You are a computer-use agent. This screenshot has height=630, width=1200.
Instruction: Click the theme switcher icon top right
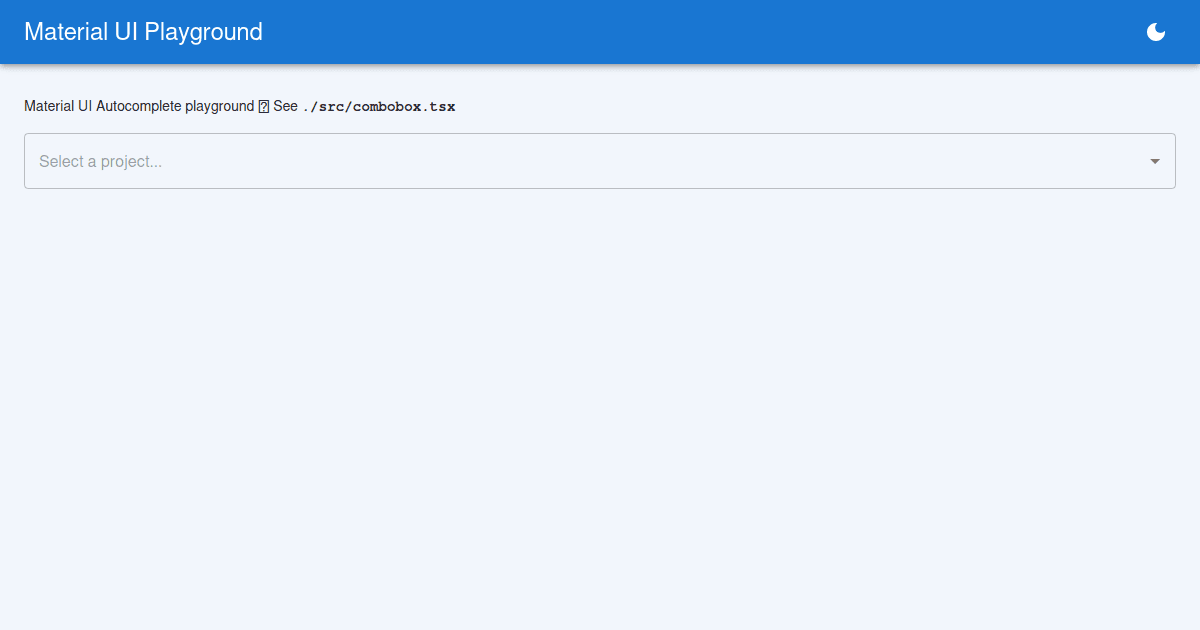pos(1155,32)
